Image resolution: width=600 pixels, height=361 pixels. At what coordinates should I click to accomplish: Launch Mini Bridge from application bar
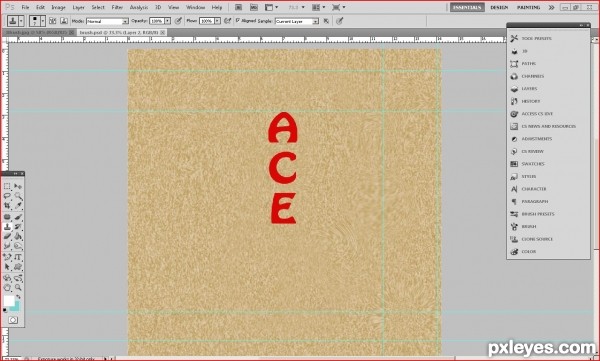254,7
